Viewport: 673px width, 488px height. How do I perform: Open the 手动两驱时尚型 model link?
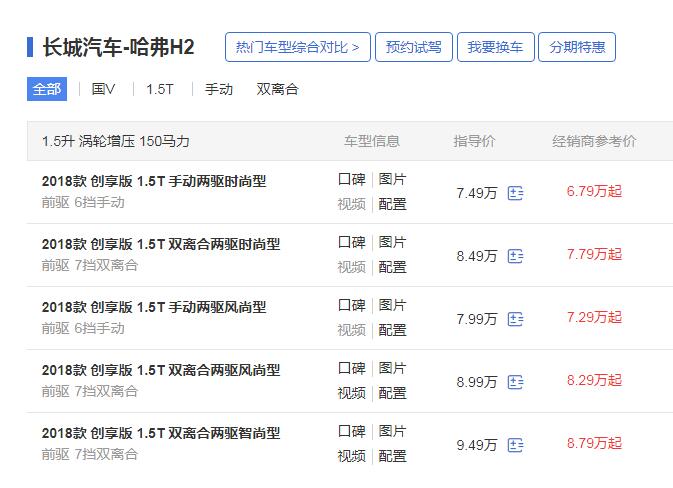click(154, 181)
